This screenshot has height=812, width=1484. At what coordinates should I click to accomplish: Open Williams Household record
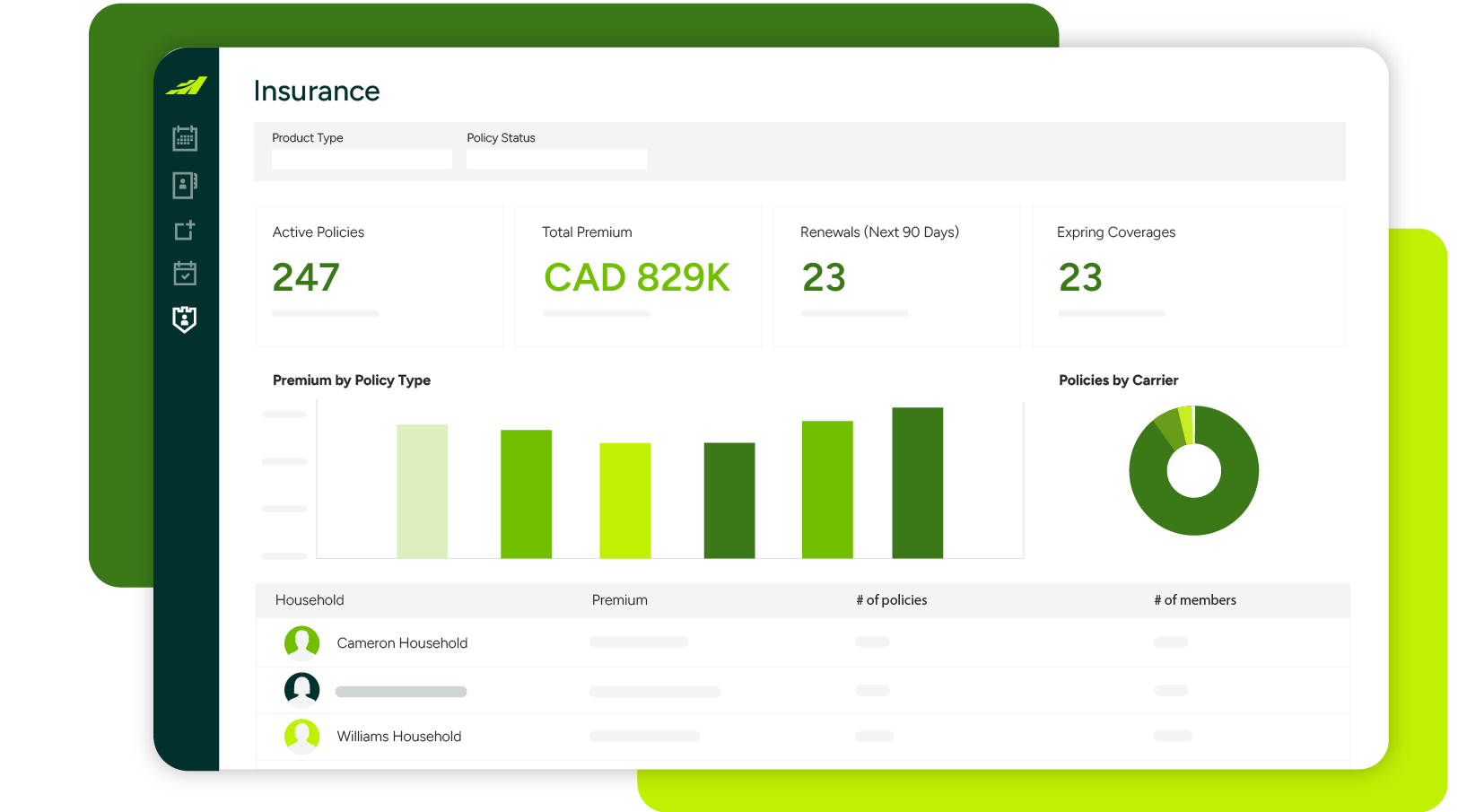click(398, 736)
